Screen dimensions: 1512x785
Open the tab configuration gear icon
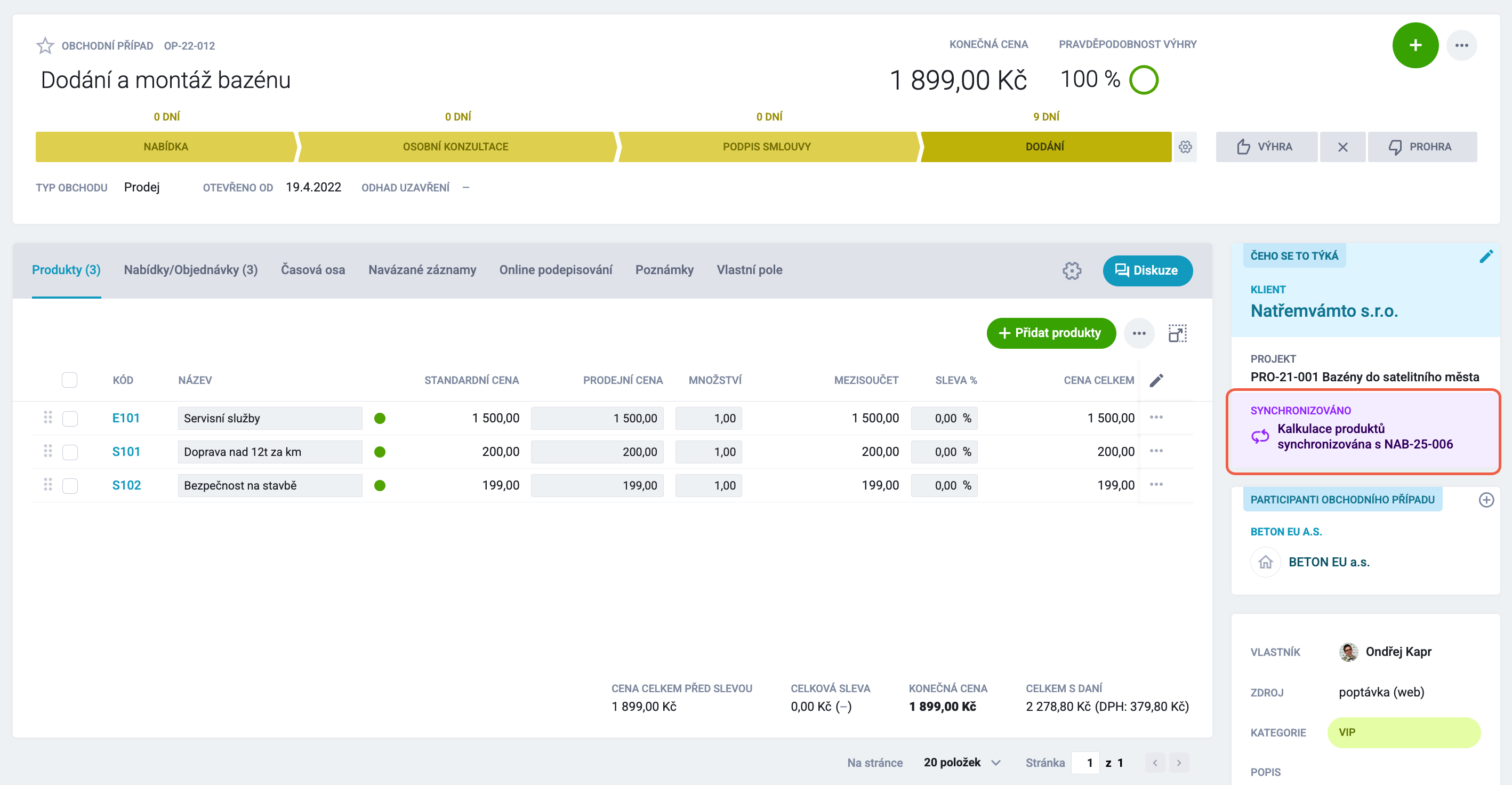coord(1071,271)
